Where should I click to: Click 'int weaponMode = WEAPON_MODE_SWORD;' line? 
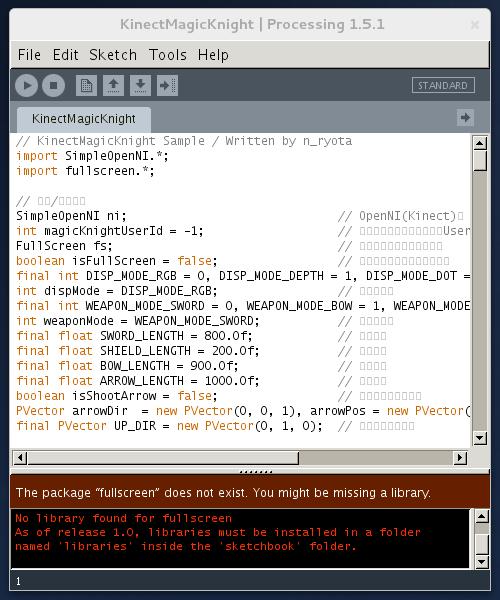[138, 321]
